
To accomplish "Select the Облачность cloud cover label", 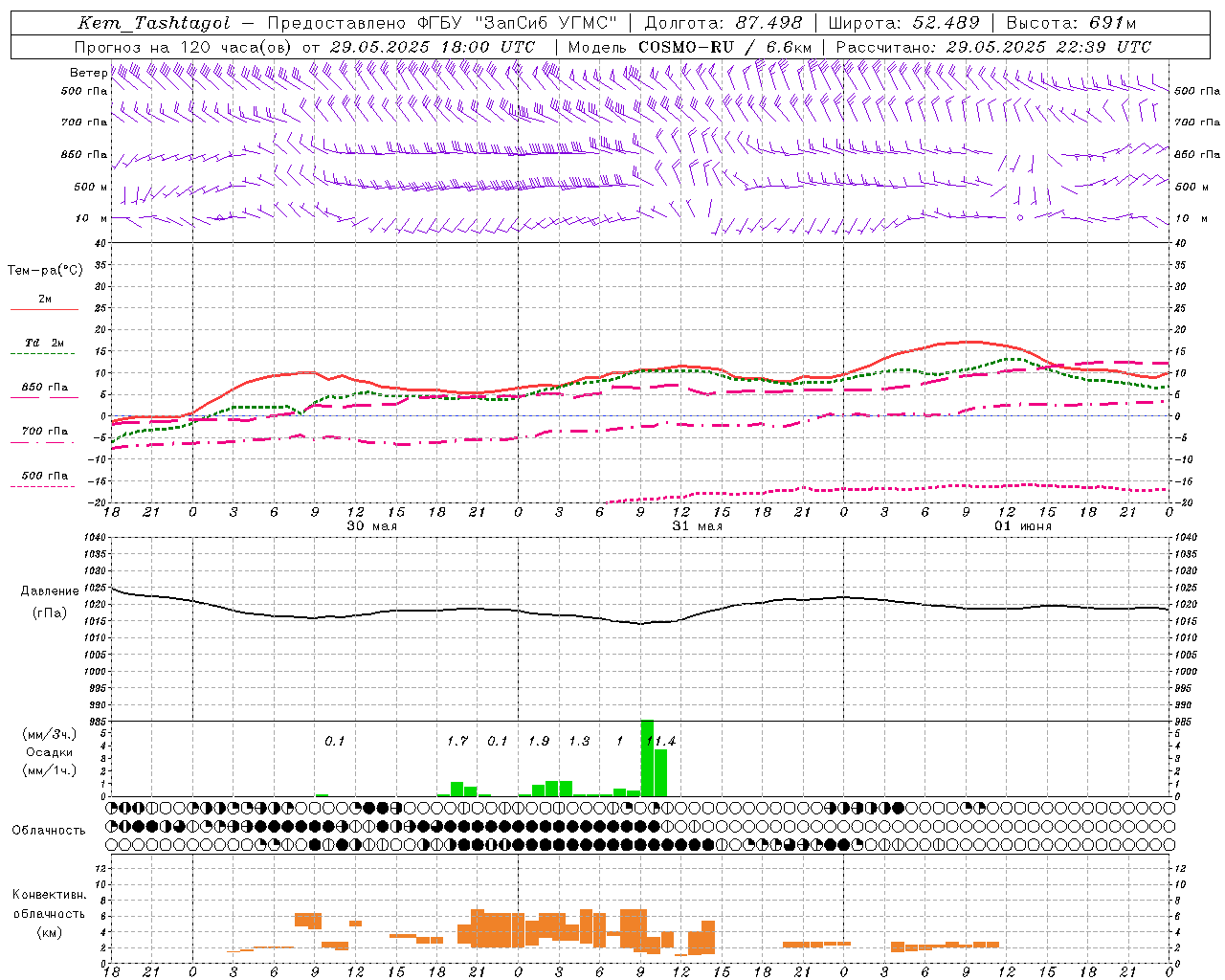I will tap(49, 830).
